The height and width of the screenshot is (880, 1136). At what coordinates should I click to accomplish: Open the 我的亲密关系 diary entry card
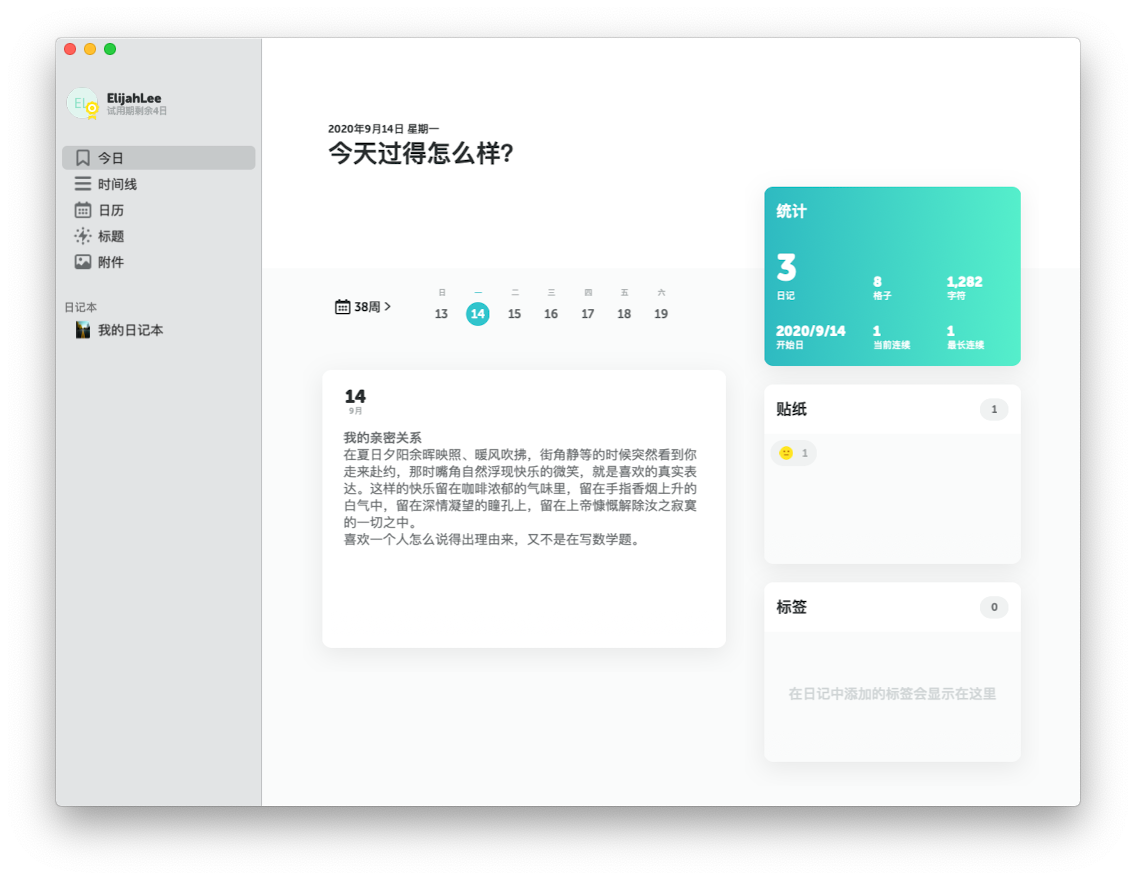pos(523,508)
